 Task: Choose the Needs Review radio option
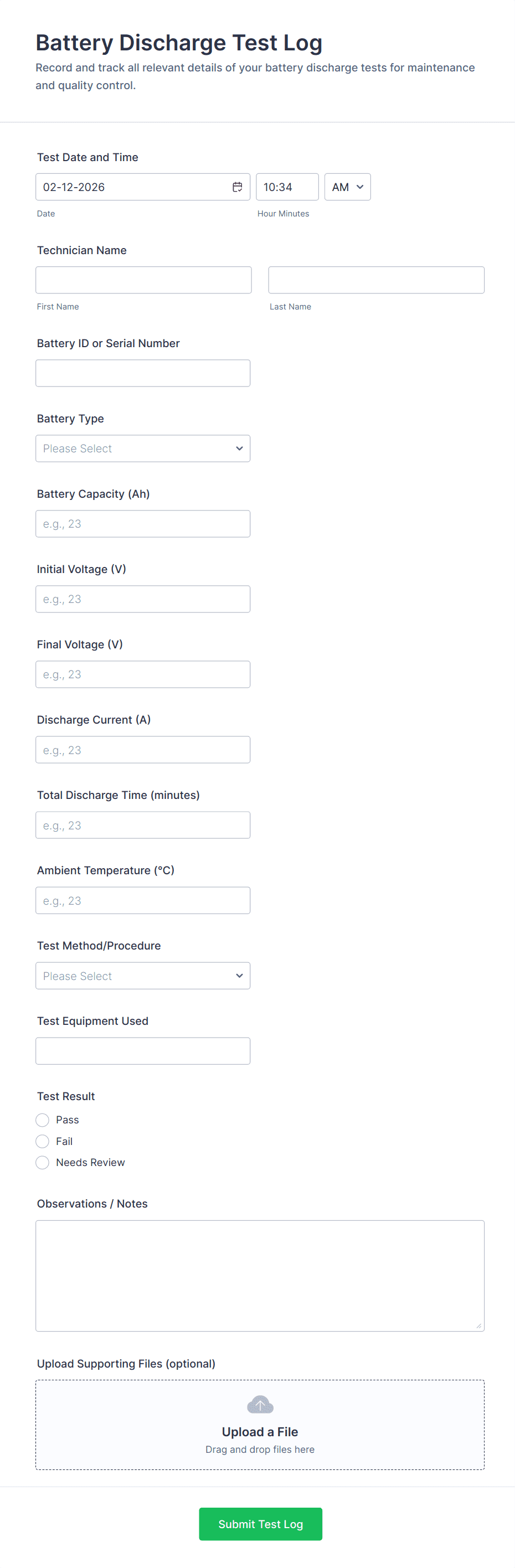click(43, 1163)
